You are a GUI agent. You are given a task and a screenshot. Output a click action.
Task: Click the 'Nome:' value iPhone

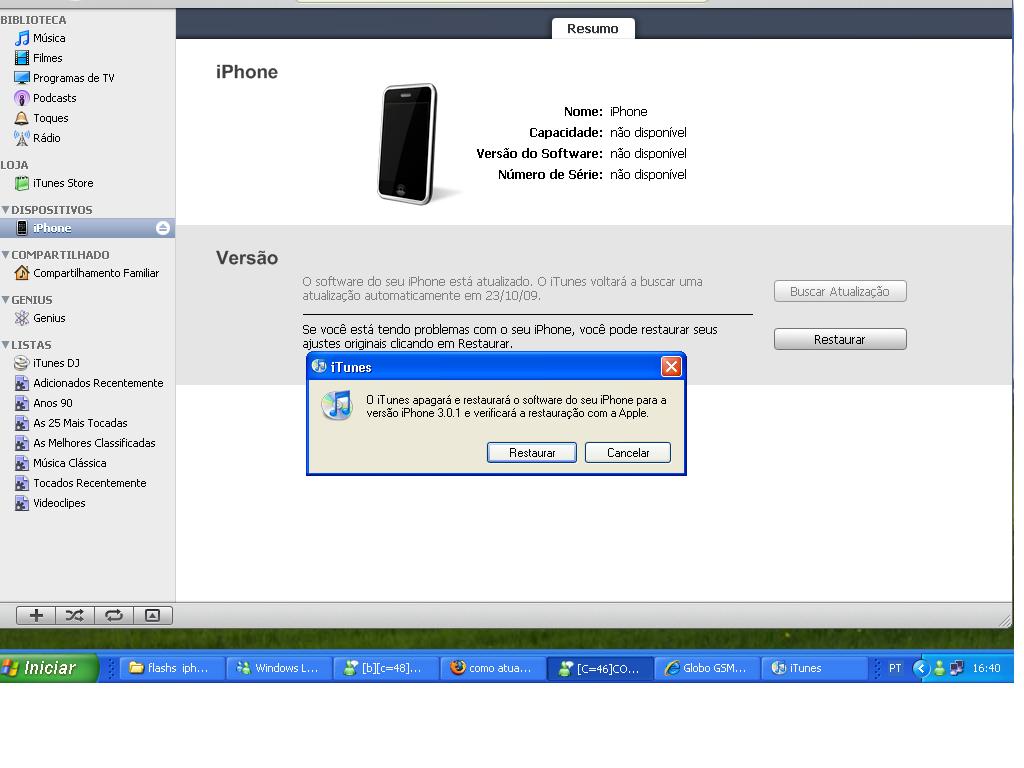pos(629,112)
